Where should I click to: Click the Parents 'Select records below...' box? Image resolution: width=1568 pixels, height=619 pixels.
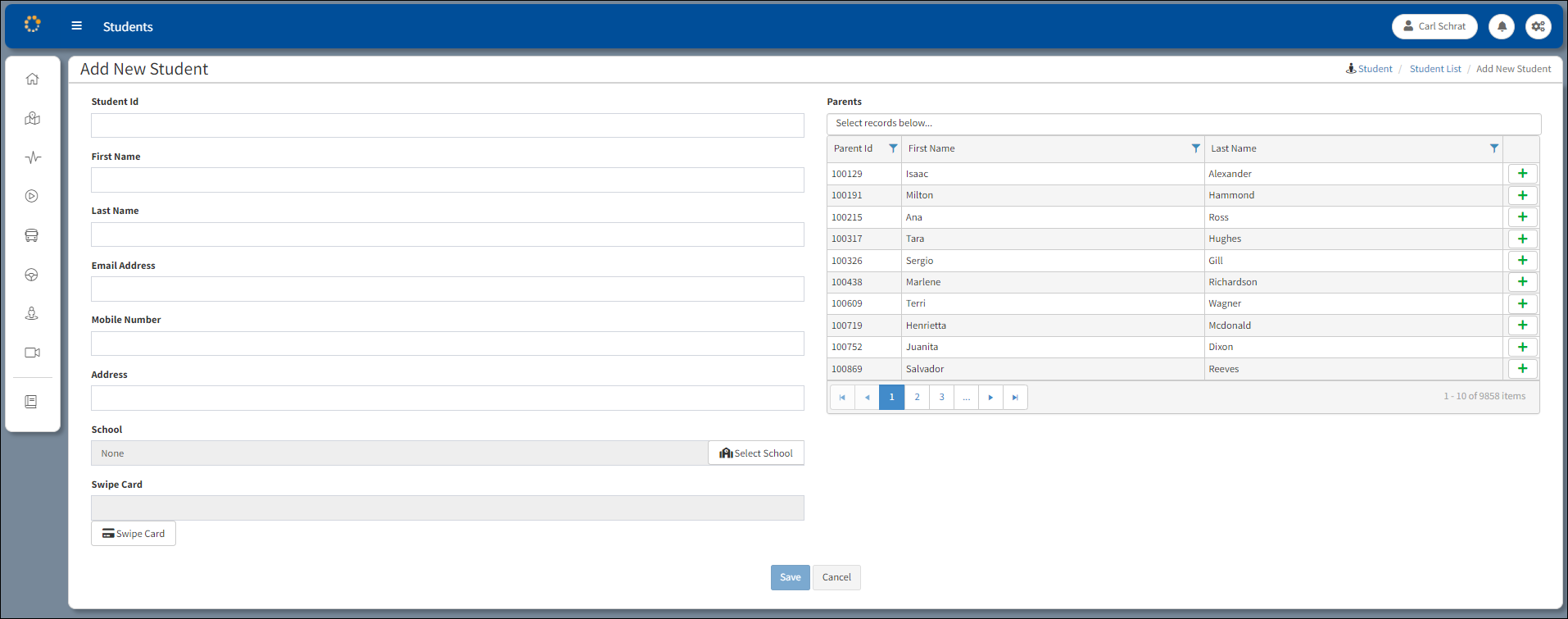click(1184, 124)
